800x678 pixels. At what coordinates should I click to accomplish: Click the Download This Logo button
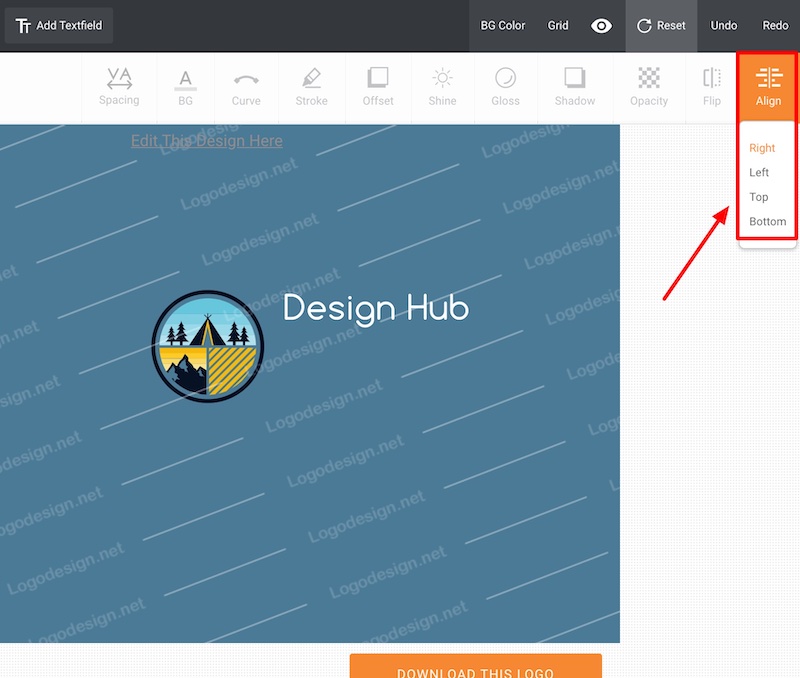pyautogui.click(x=476, y=666)
